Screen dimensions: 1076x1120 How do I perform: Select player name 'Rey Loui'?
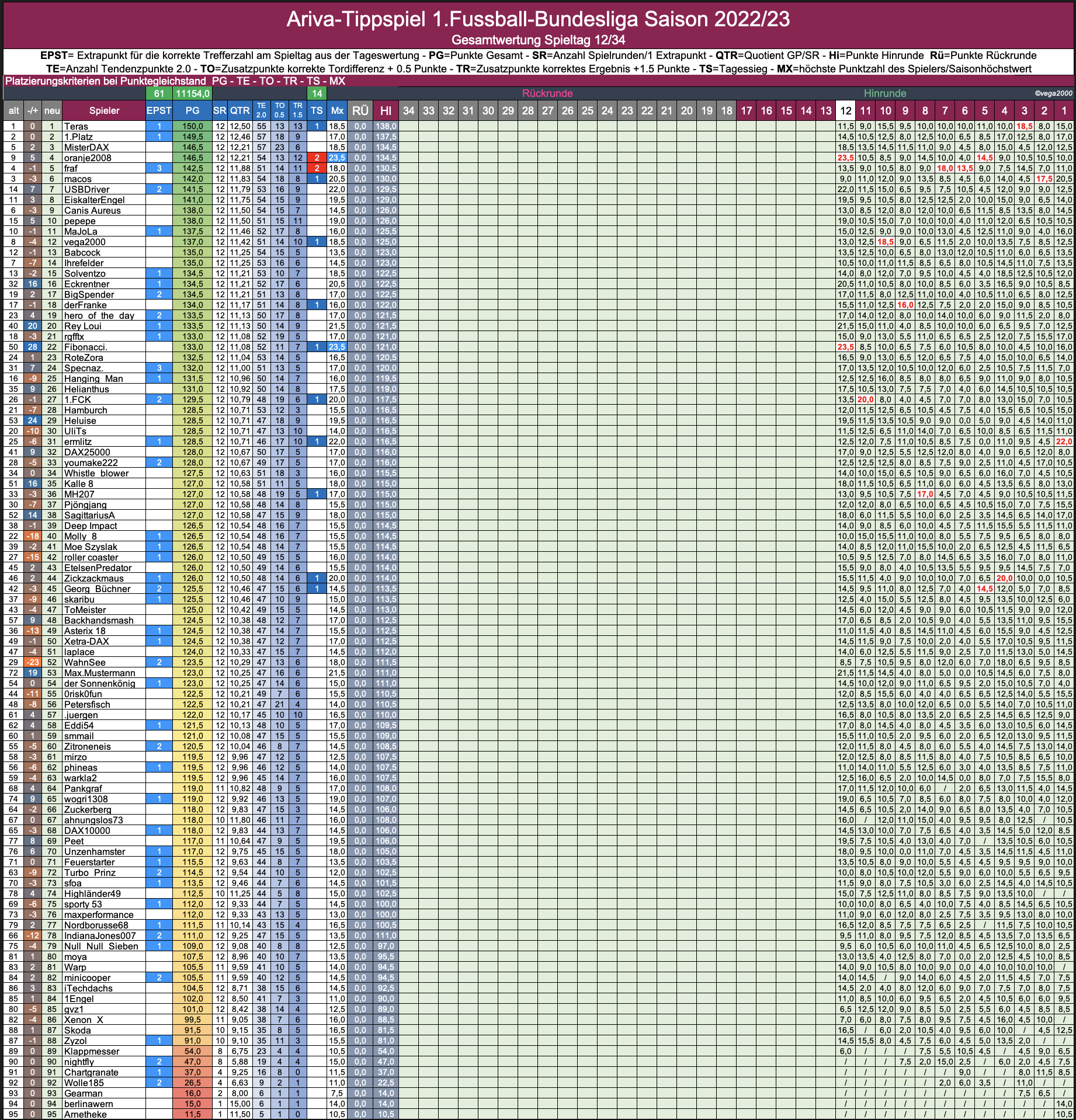(x=82, y=326)
